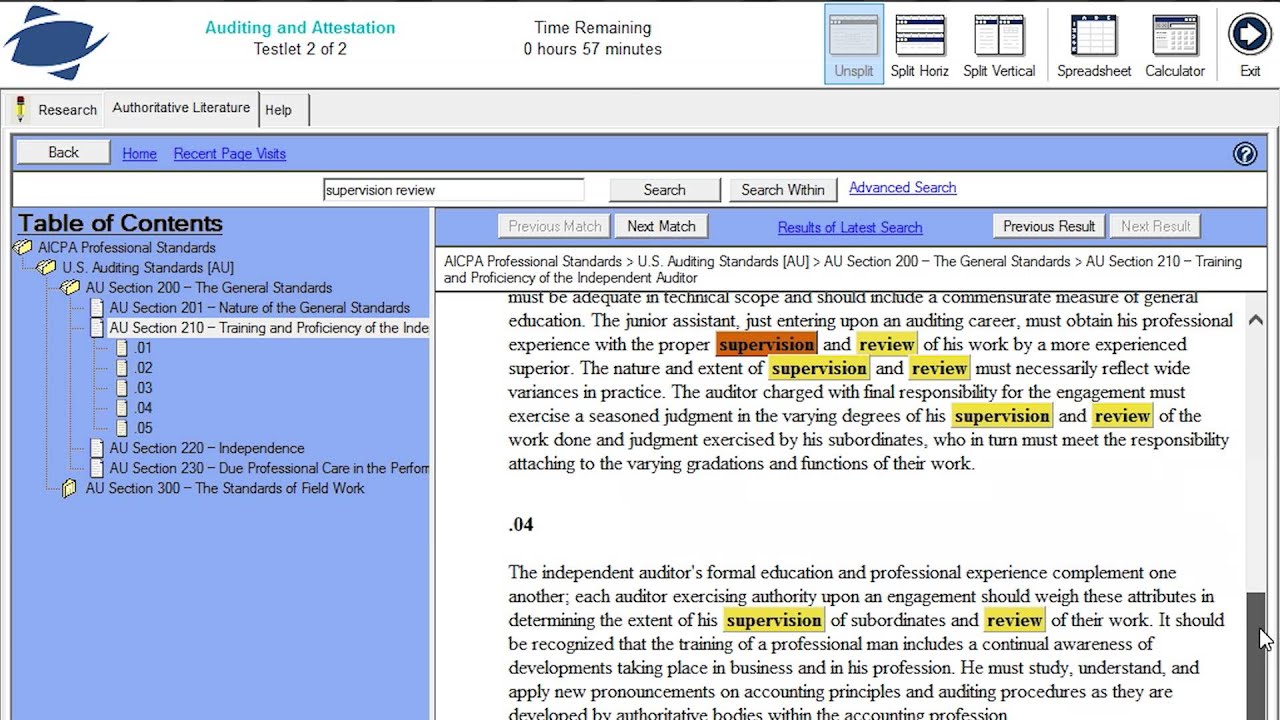Open the Results of Latest Search link

[850, 227]
